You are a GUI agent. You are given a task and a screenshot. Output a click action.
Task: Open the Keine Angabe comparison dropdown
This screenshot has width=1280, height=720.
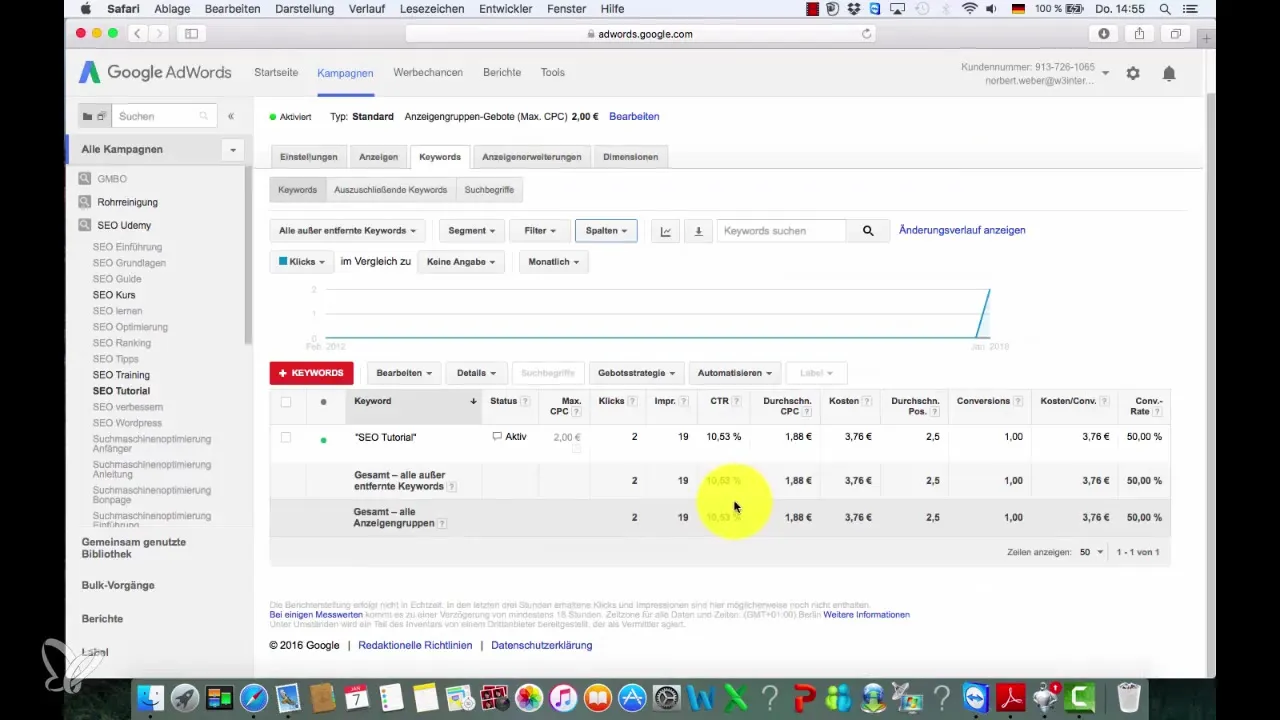click(461, 262)
